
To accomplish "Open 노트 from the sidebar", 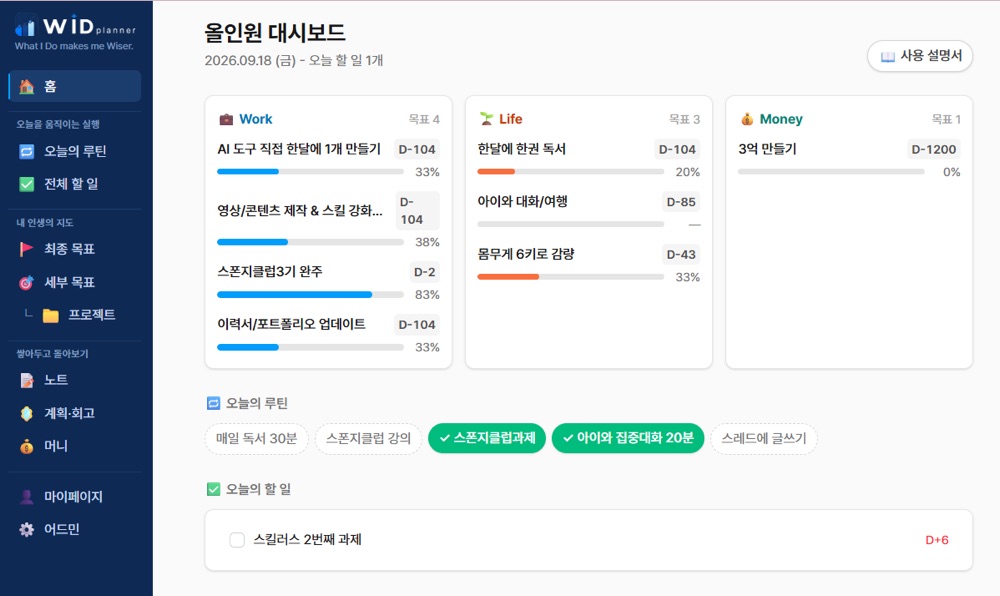I will 75,381.
